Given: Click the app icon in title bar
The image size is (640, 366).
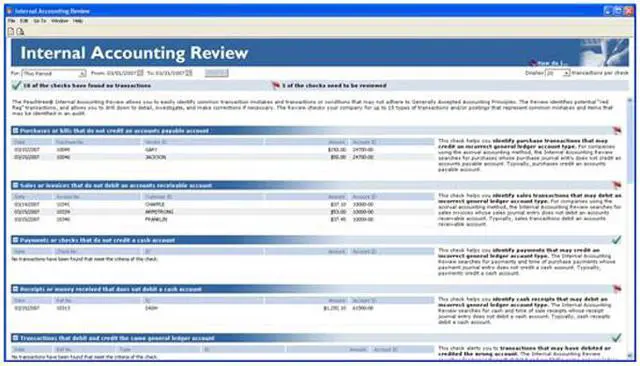Looking at the screenshot, I should (x=10, y=11).
